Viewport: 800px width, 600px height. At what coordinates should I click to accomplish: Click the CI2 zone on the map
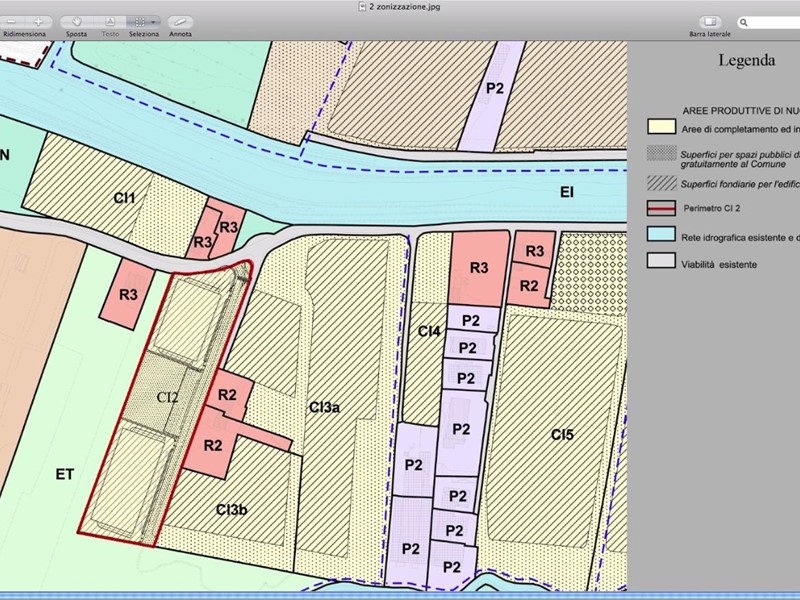(x=167, y=397)
